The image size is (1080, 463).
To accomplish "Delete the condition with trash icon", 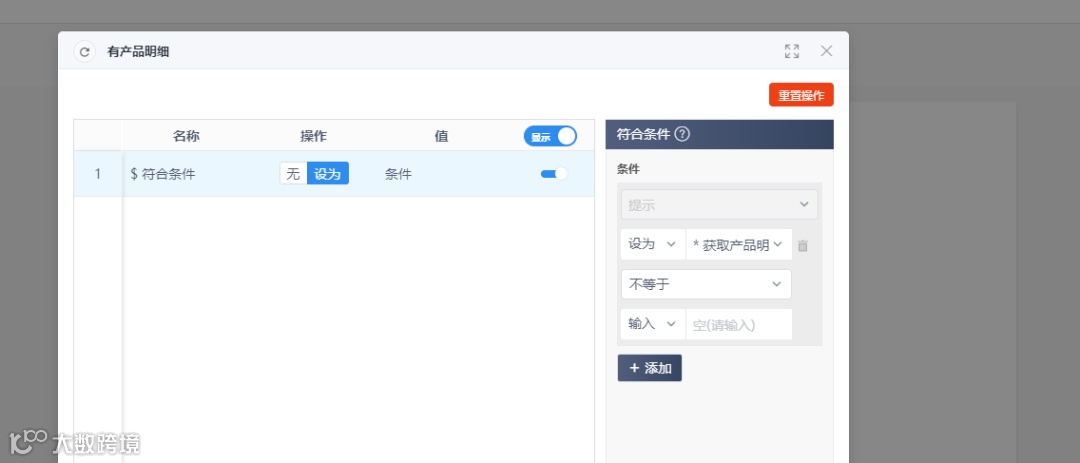I will click(x=802, y=245).
